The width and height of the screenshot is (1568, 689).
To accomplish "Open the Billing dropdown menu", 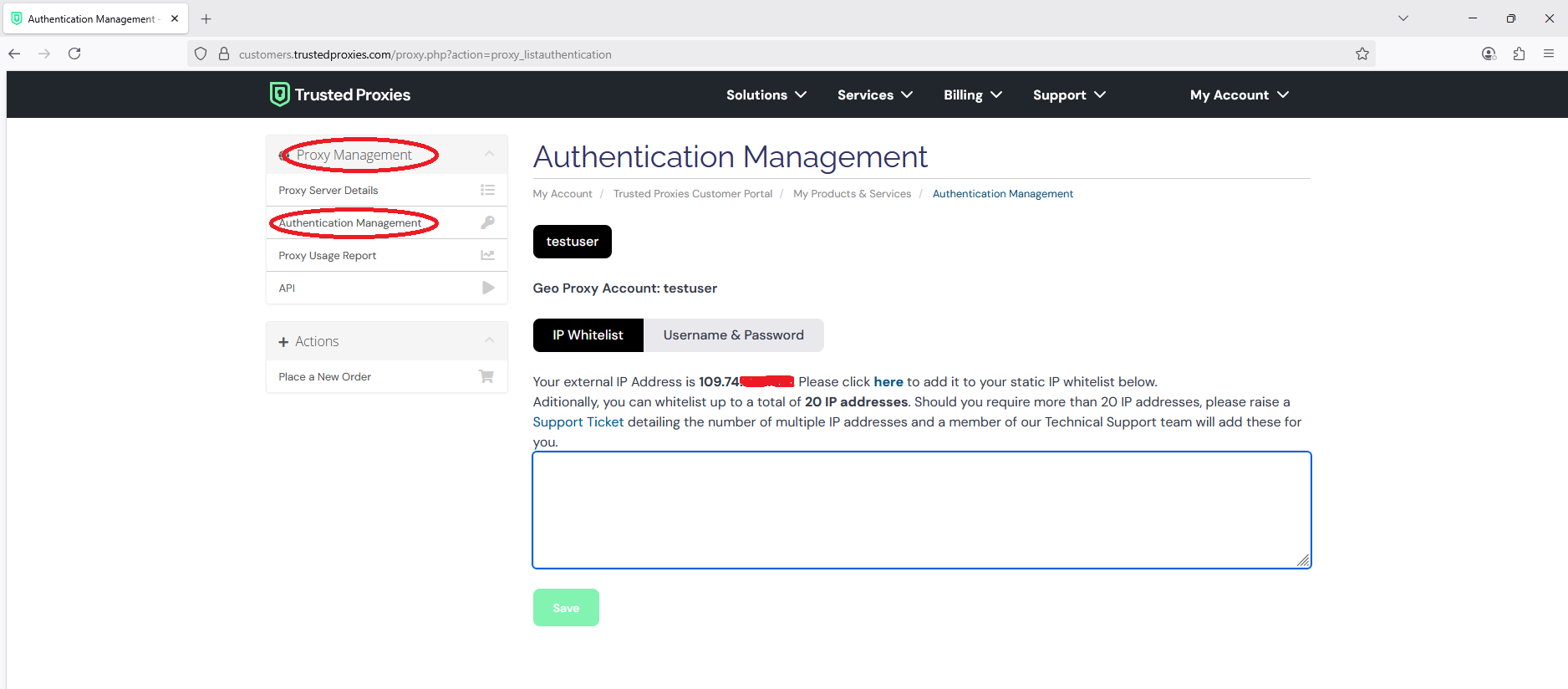I will (x=973, y=94).
